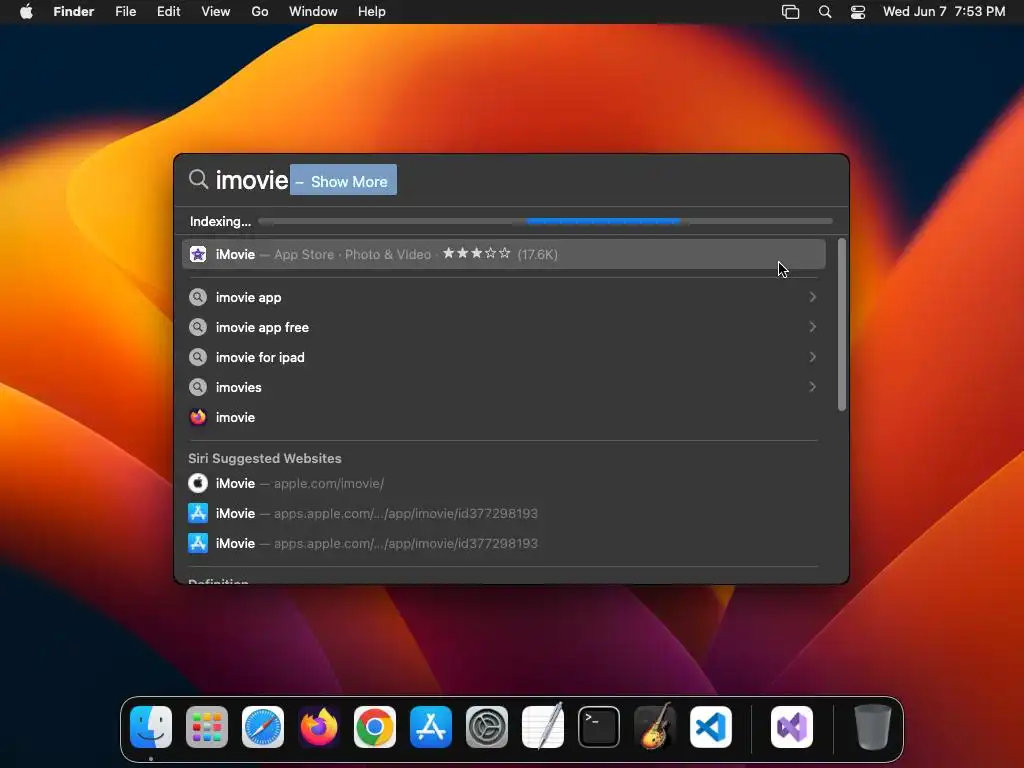Open the Finder menu
The height and width of the screenshot is (768, 1024).
74,12
